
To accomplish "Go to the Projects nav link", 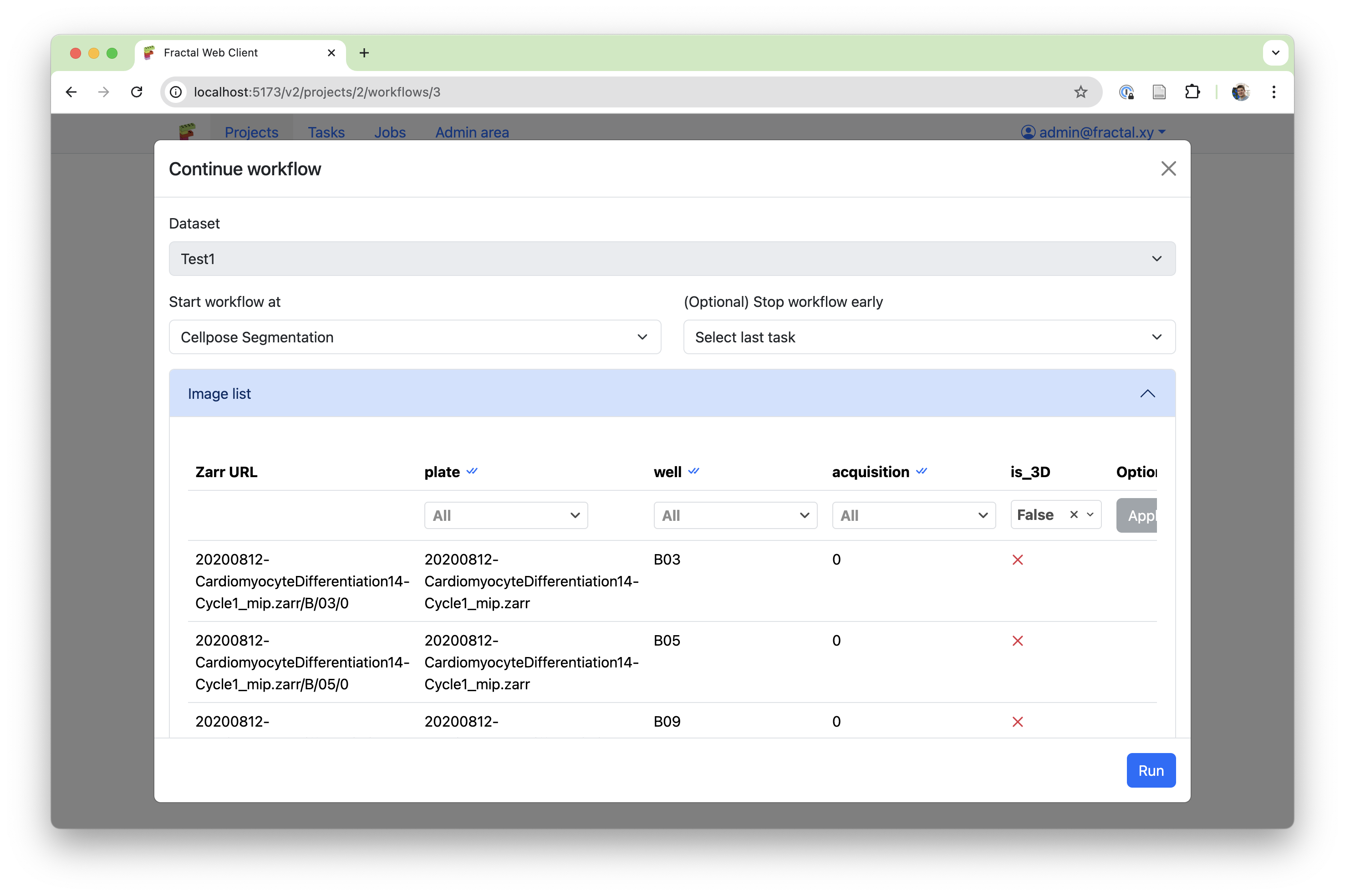I will click(x=251, y=132).
